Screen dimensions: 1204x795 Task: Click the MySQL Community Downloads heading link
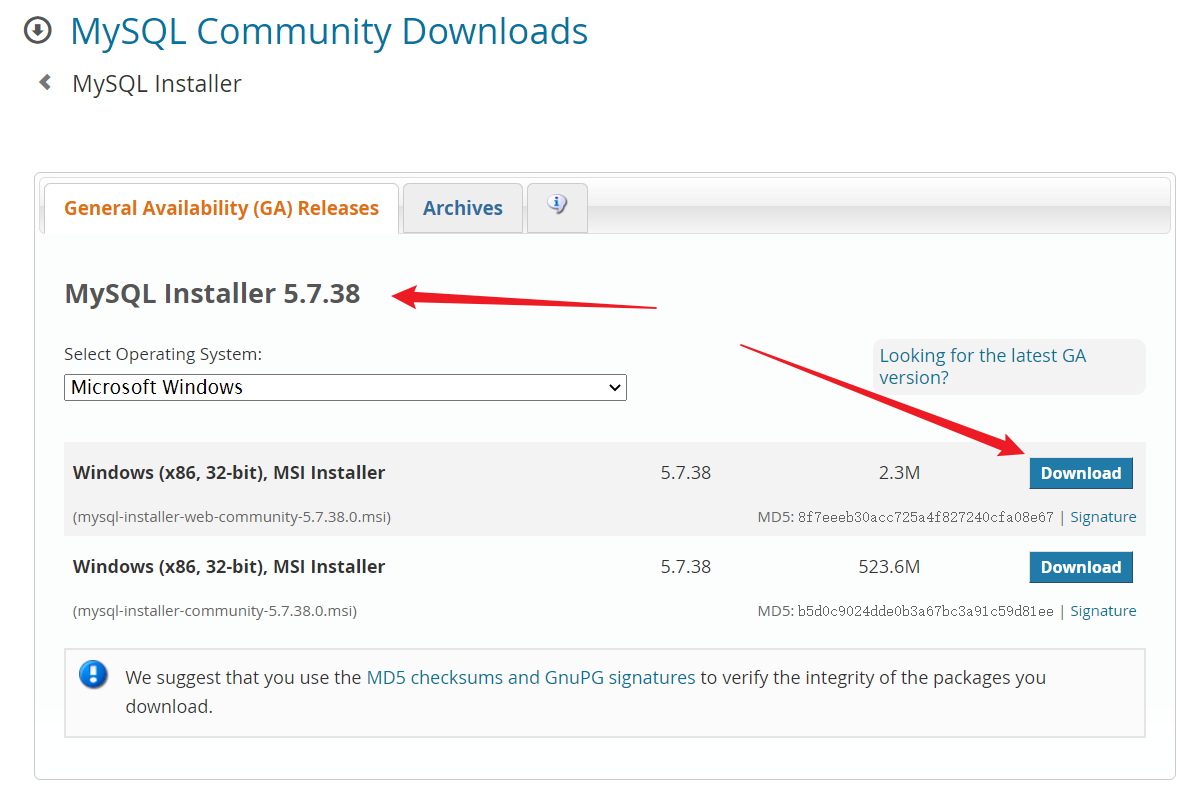tap(329, 31)
